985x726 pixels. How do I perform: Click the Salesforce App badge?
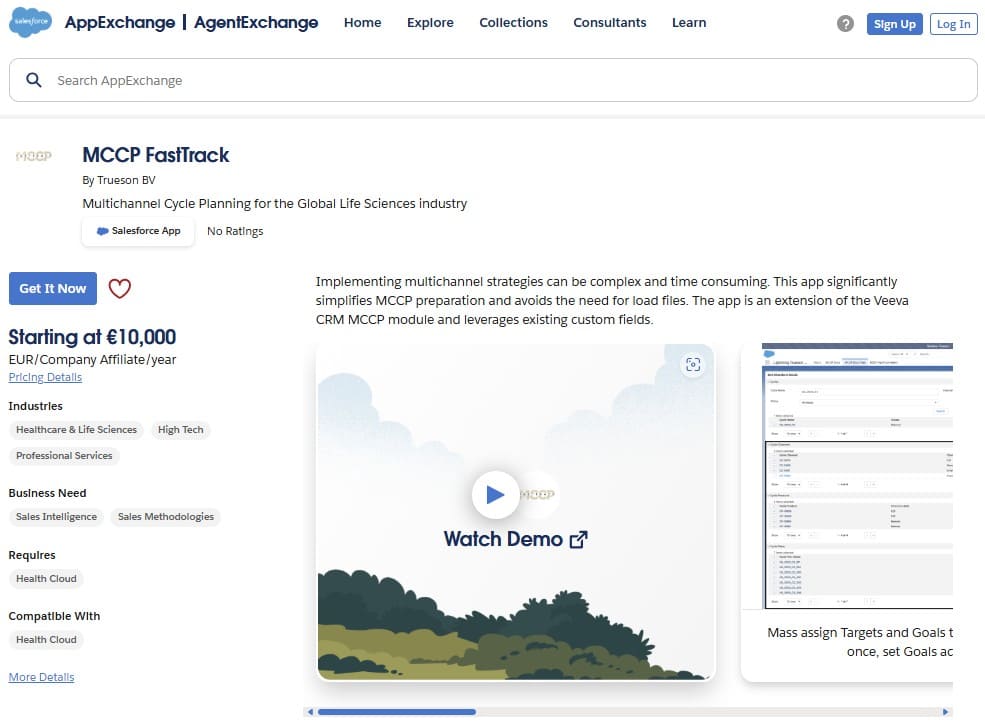pyautogui.click(x=138, y=230)
